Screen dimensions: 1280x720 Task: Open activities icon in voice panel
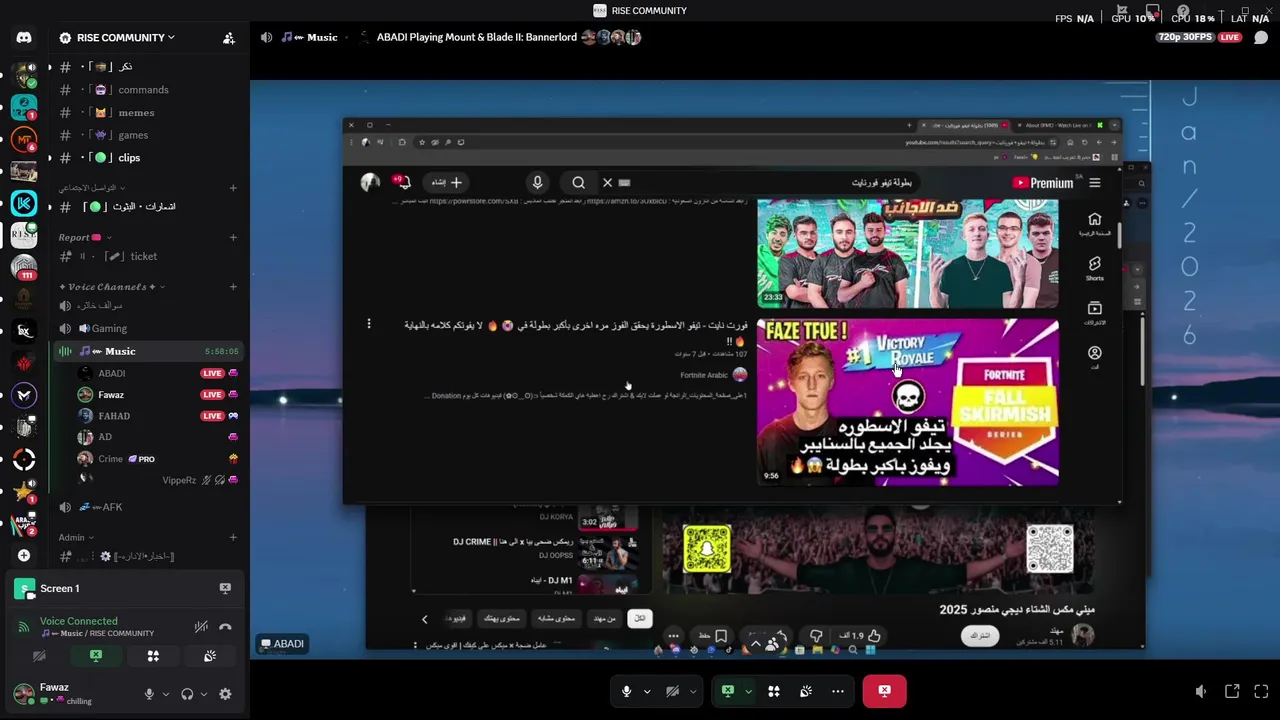tap(153, 656)
